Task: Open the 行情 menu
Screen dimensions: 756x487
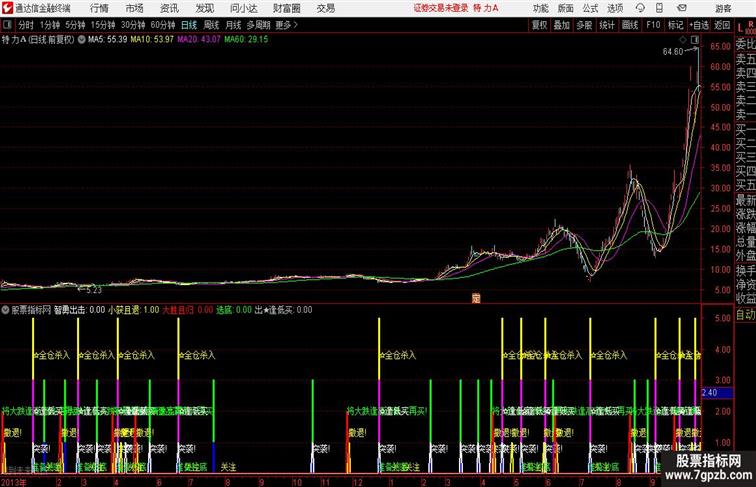Action: (99, 8)
